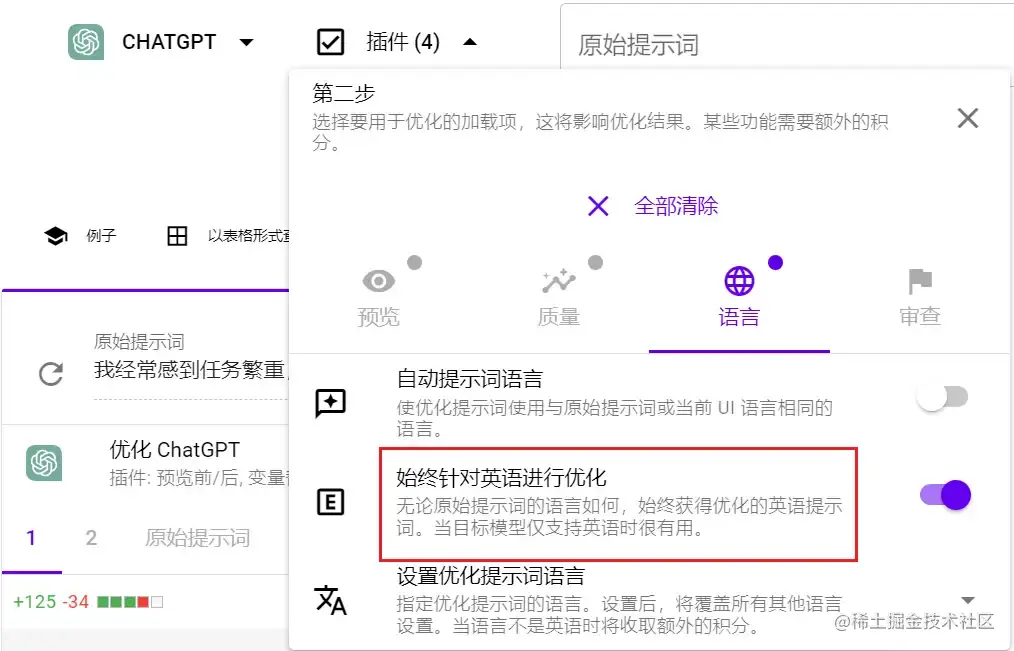Switch to the 质量 tab

(559, 300)
